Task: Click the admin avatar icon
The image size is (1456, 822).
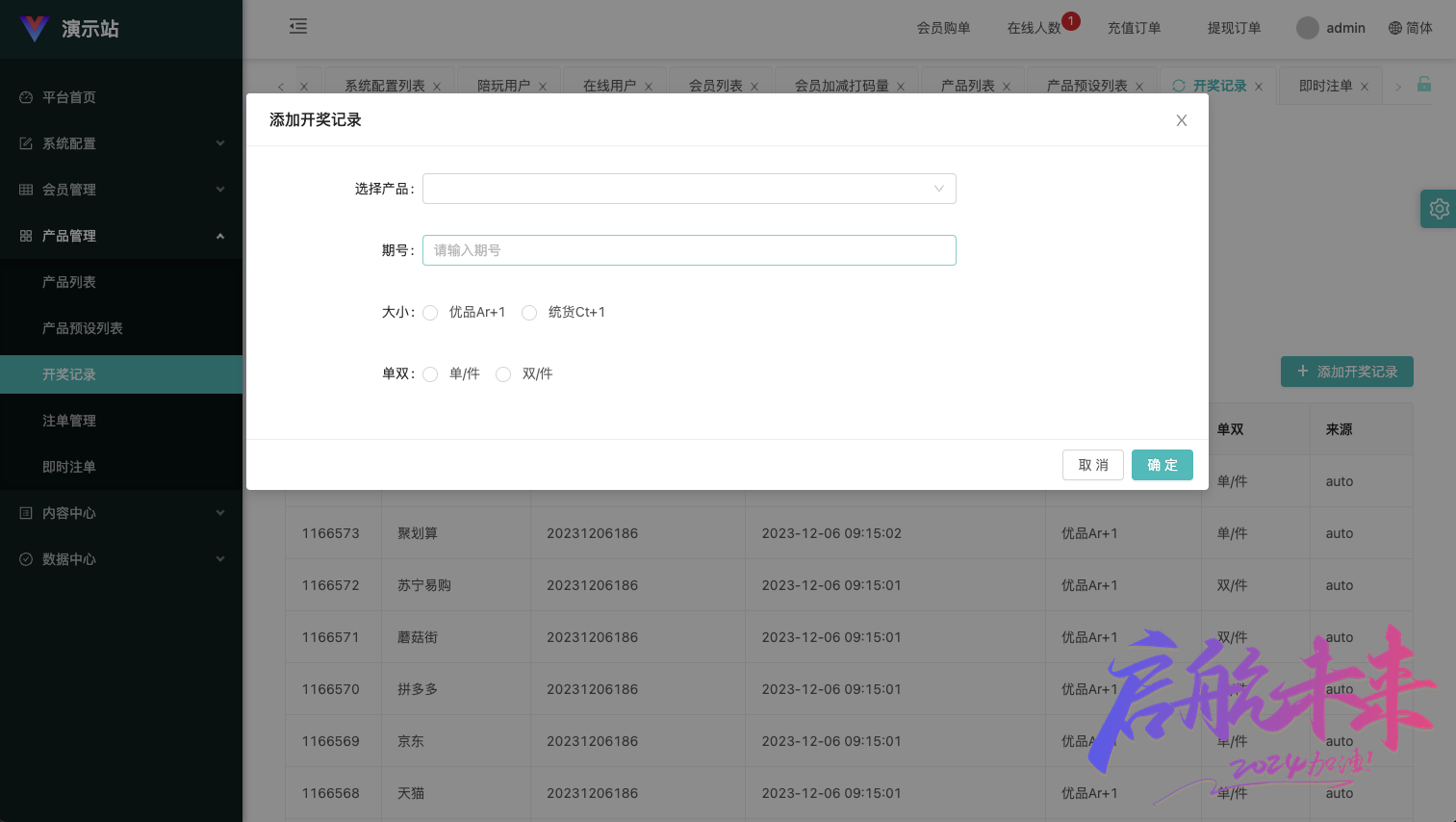Action: tap(1307, 28)
